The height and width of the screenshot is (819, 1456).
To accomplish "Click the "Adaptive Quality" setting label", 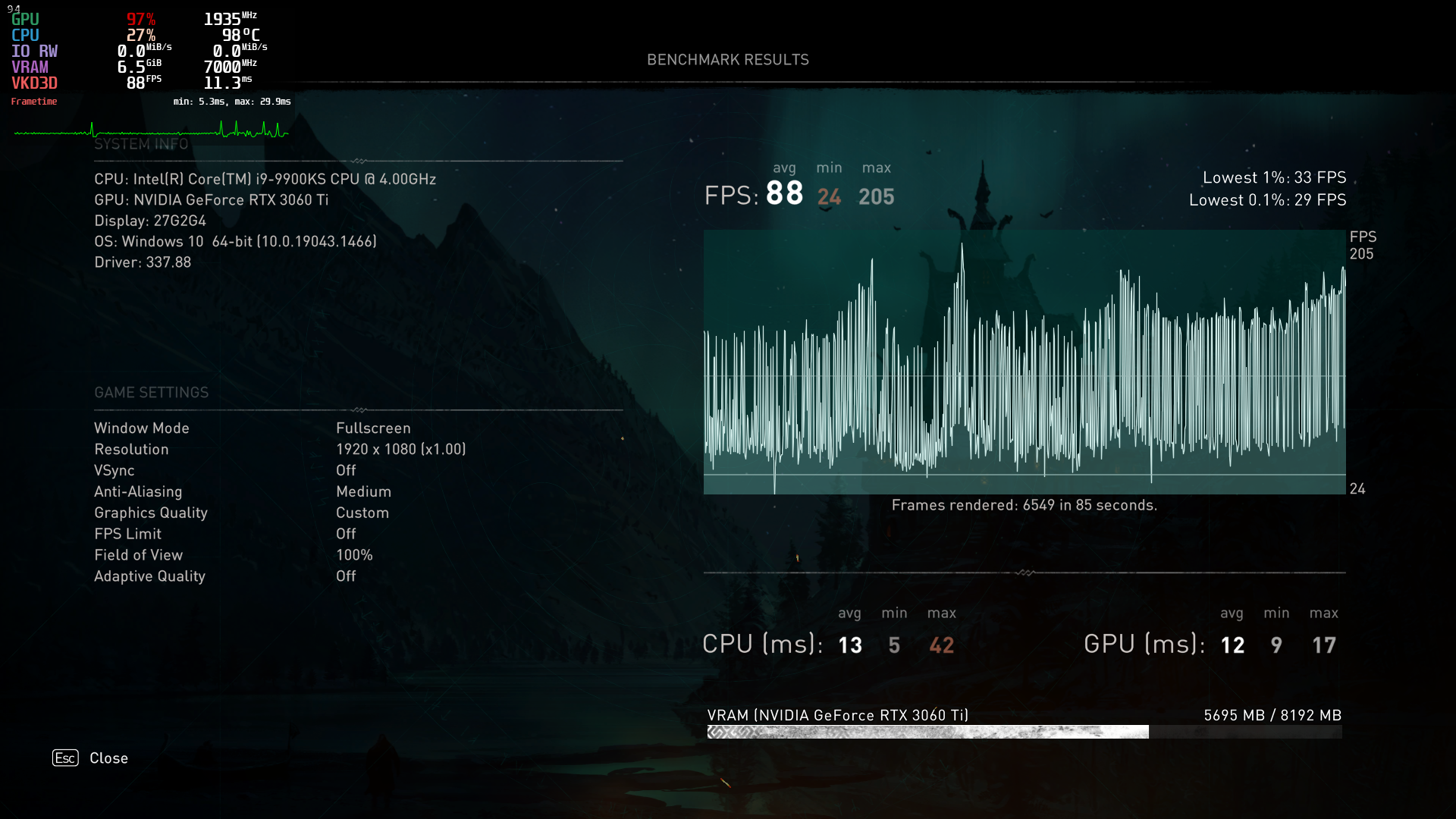I will pyautogui.click(x=150, y=576).
